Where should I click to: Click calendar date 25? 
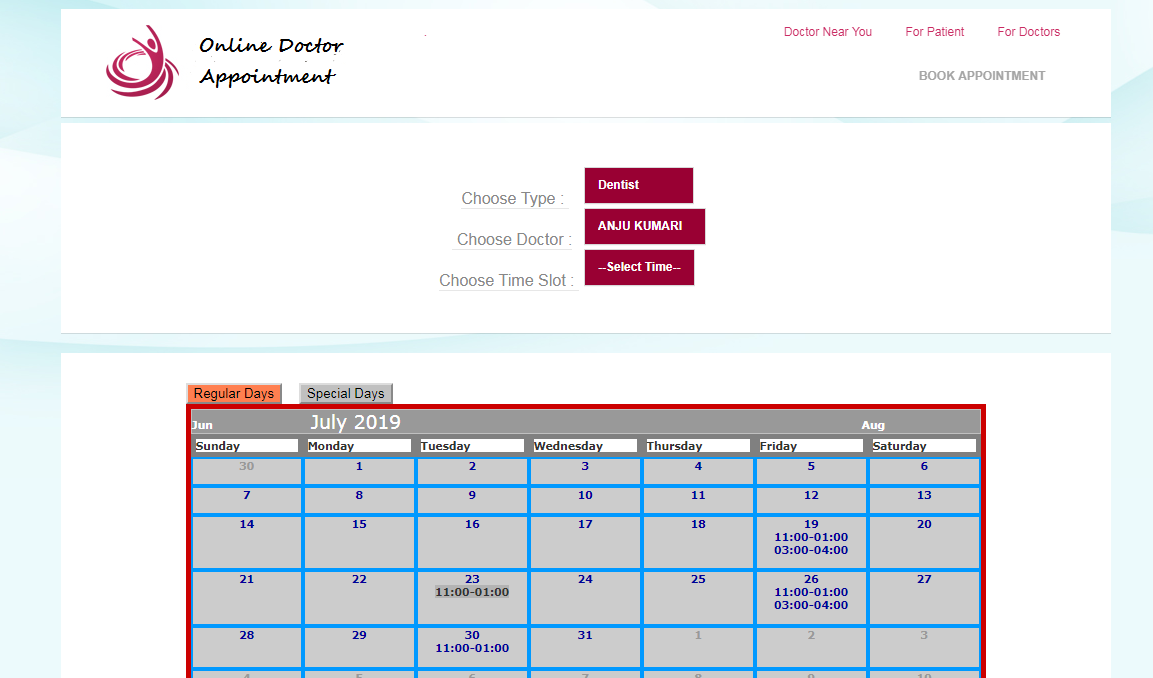[698, 579]
